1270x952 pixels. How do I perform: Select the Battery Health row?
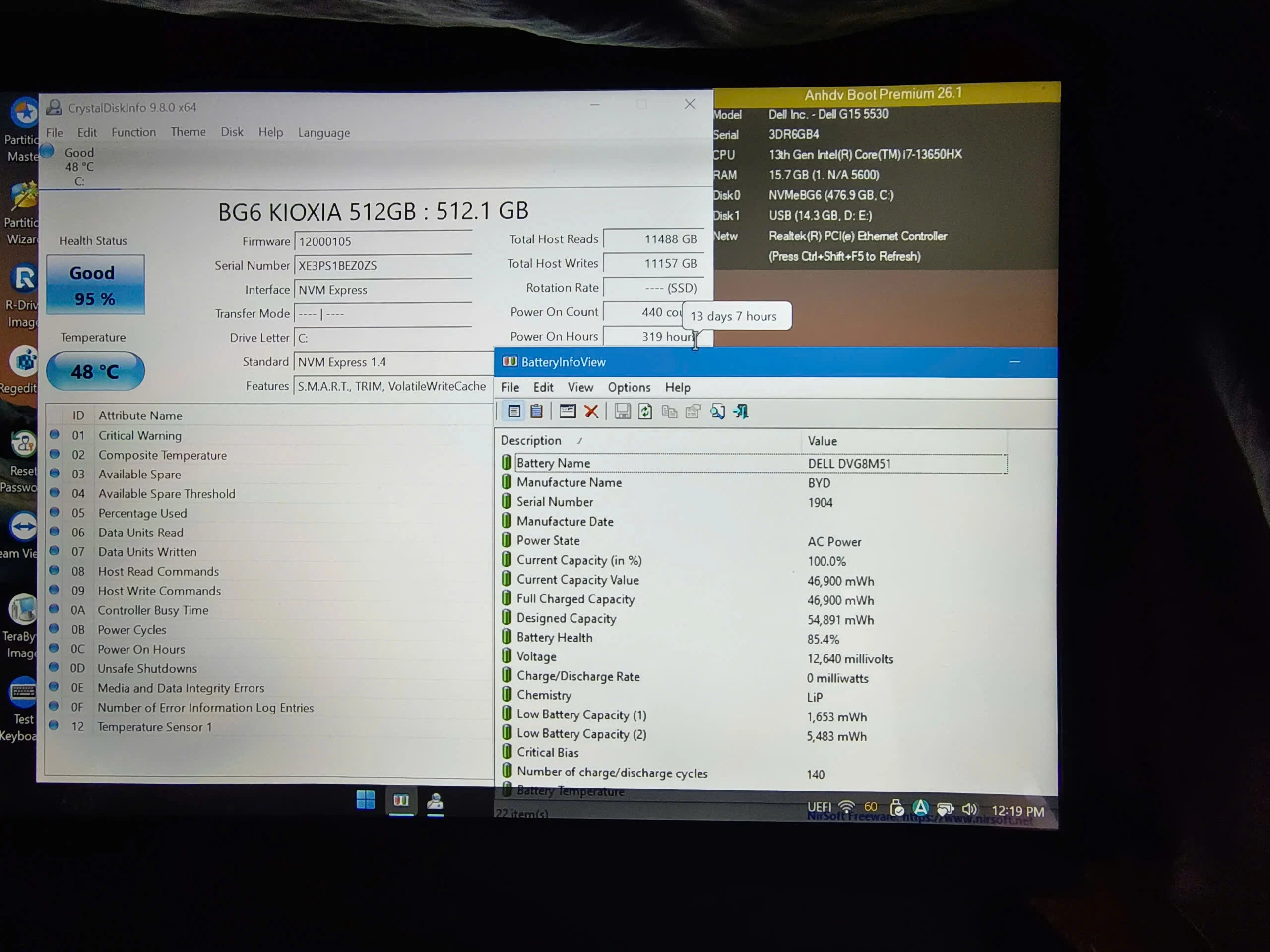(x=754, y=638)
